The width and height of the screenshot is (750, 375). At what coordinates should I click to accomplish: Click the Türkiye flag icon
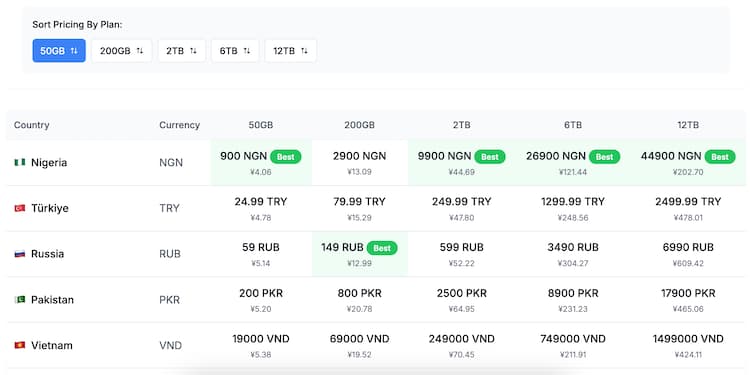click(x=20, y=208)
